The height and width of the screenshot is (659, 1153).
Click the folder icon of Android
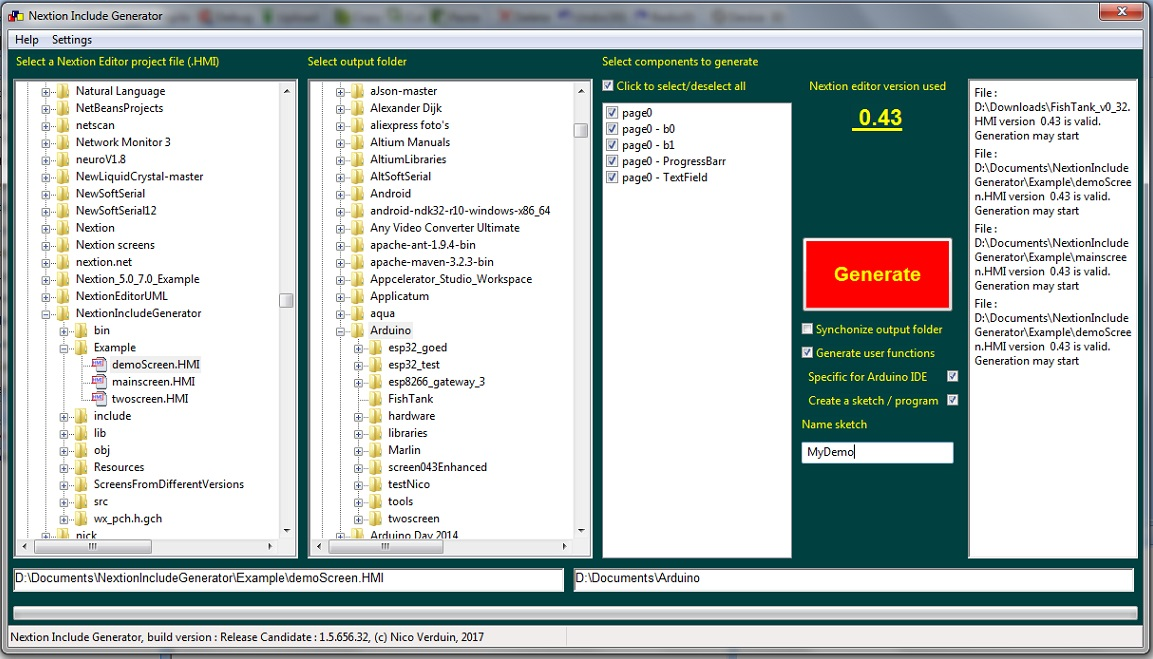coord(357,193)
